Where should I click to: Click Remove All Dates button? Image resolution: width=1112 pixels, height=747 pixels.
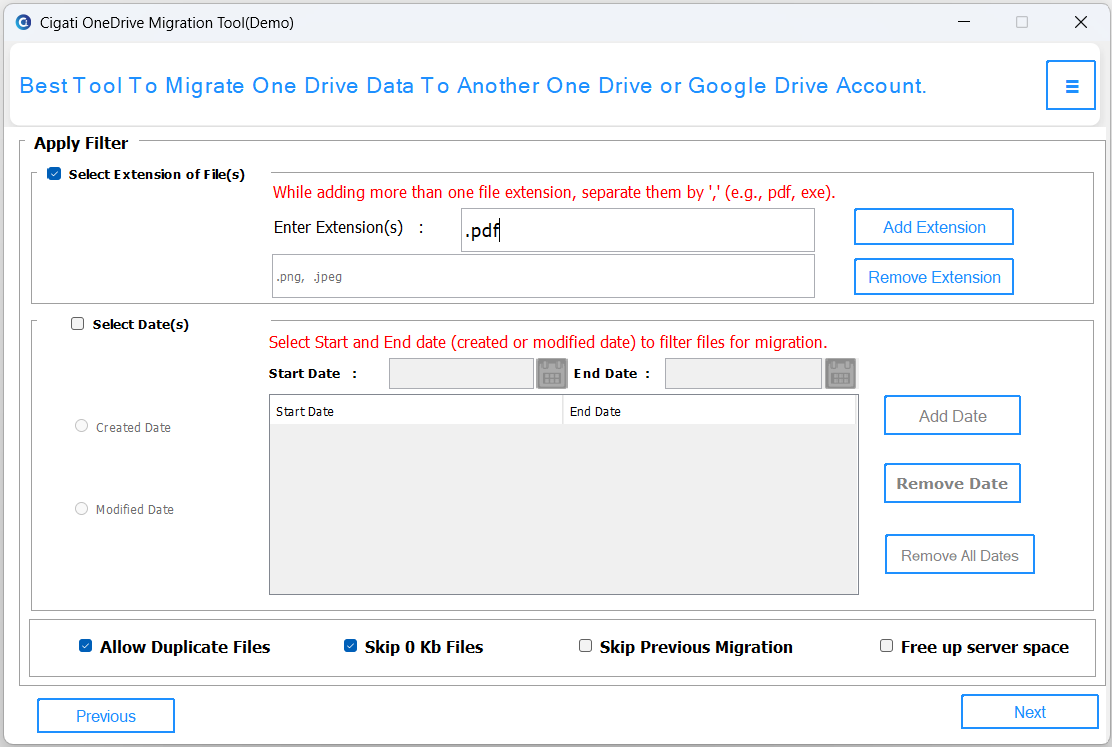960,555
